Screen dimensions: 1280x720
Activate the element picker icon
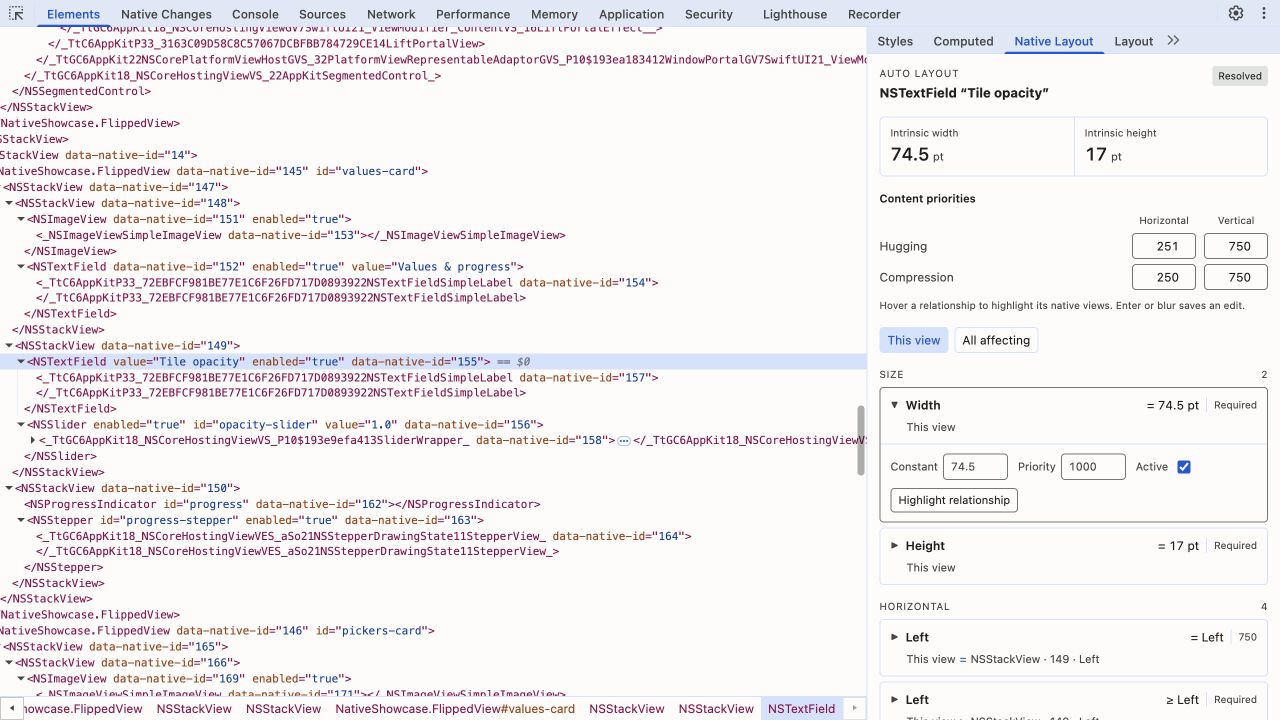pyautogui.click(x=16, y=14)
